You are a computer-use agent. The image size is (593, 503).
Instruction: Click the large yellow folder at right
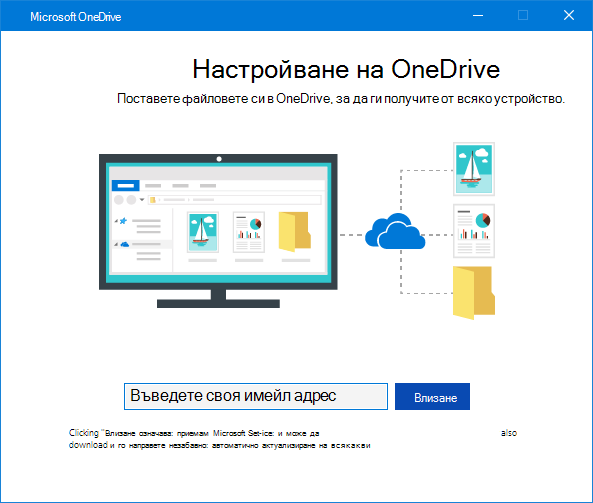[474, 293]
